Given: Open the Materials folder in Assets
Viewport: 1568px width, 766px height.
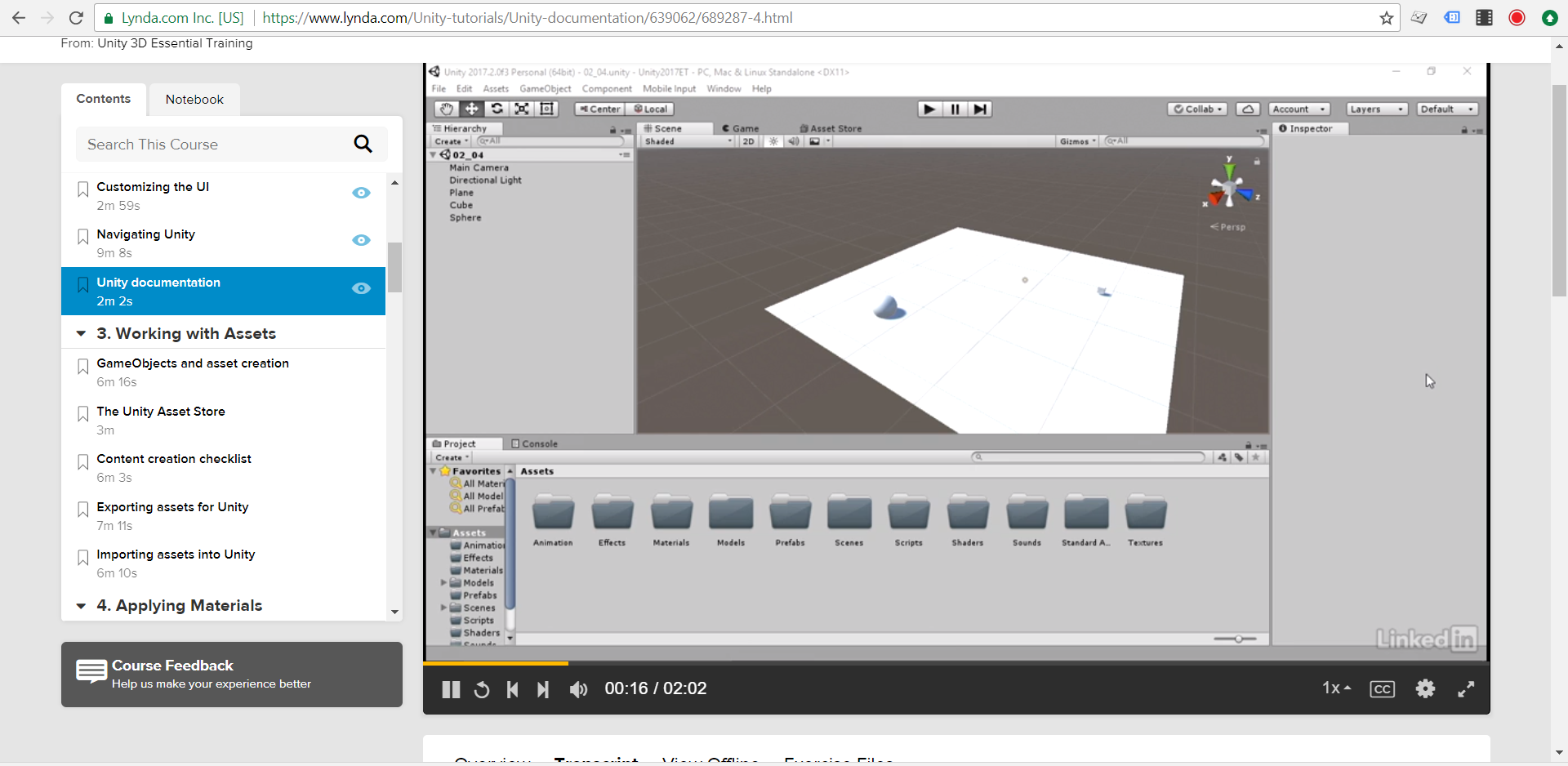Looking at the screenshot, I should click(x=671, y=519).
